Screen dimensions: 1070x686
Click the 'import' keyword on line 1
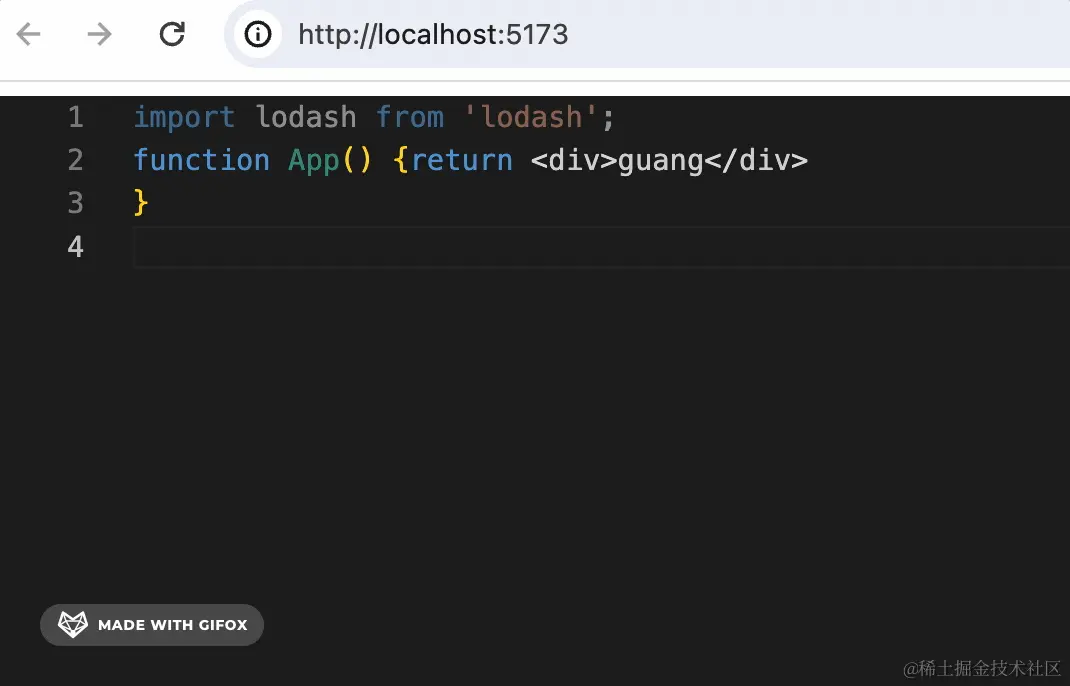(x=184, y=117)
